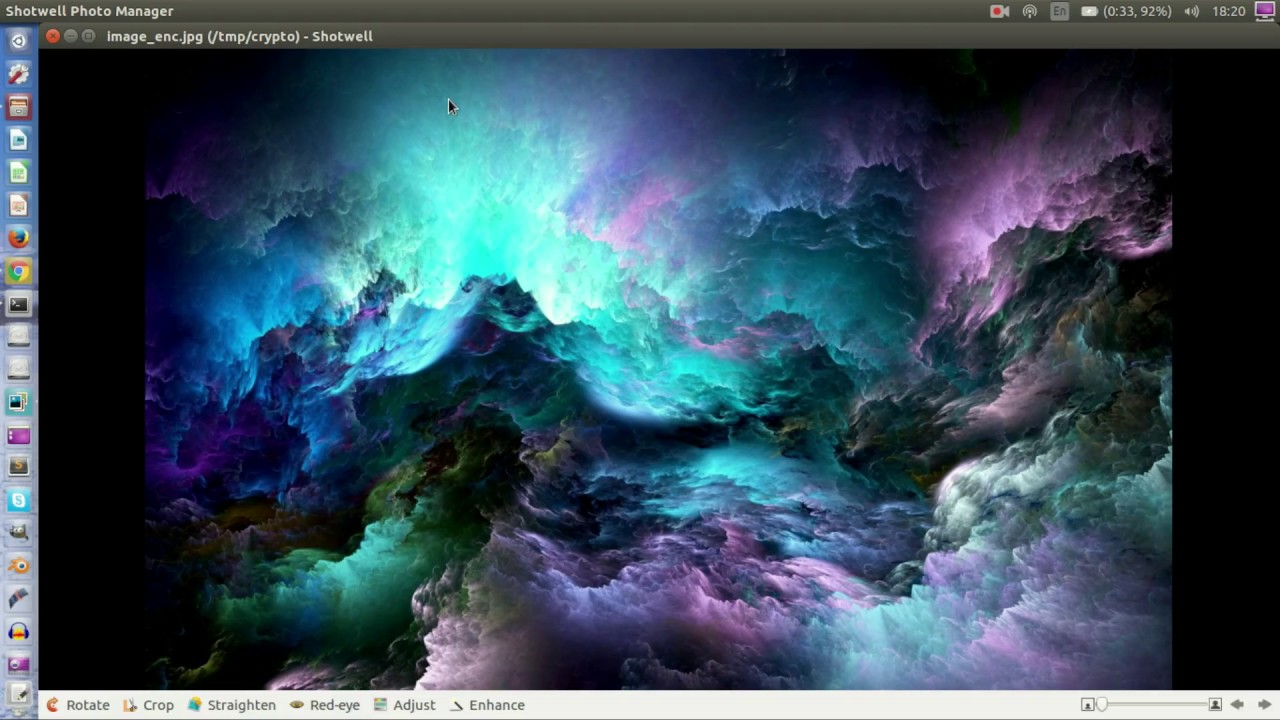Open the battery indicator menu

1125,11
